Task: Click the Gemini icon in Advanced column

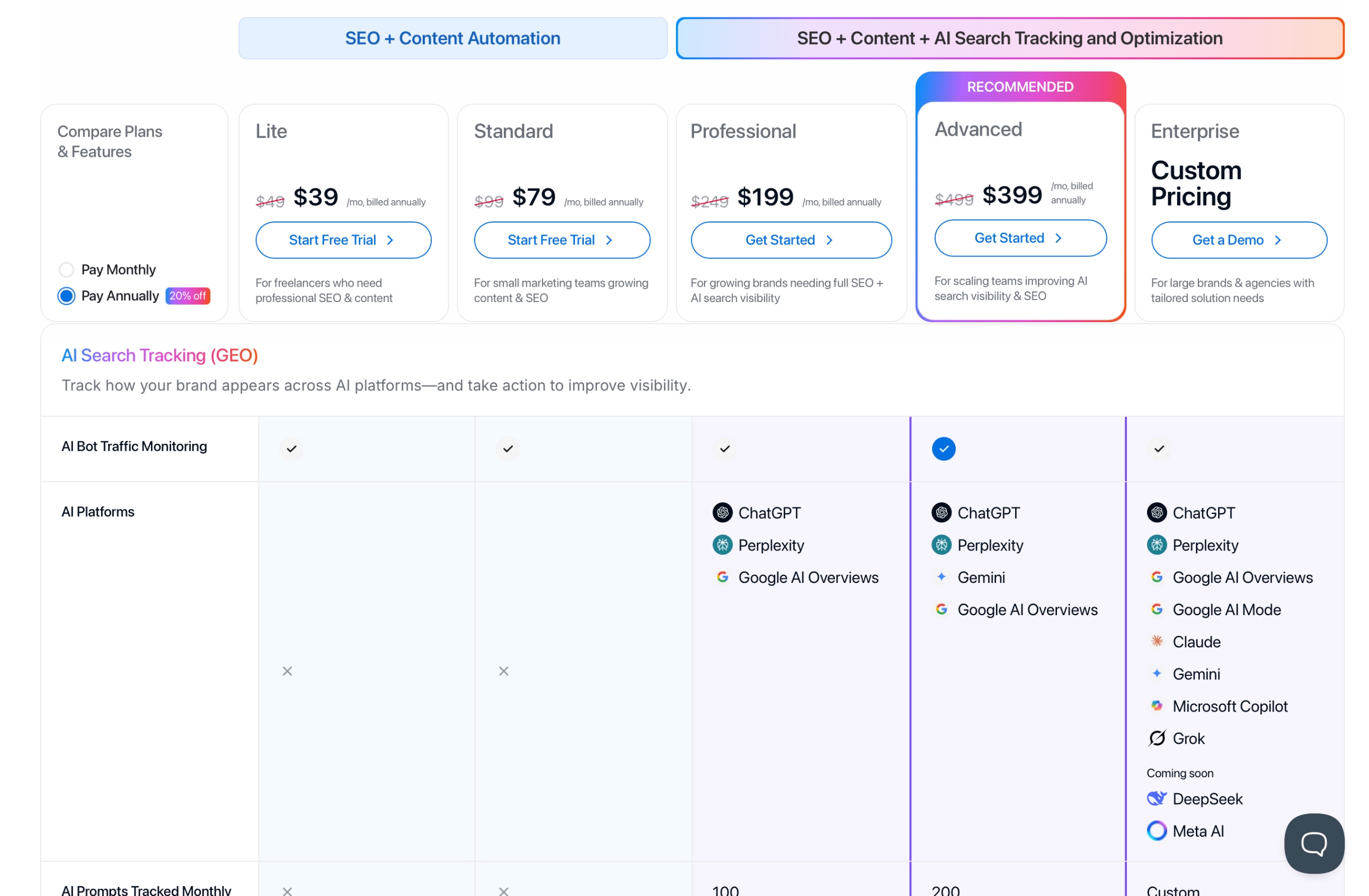Action: [941, 578]
